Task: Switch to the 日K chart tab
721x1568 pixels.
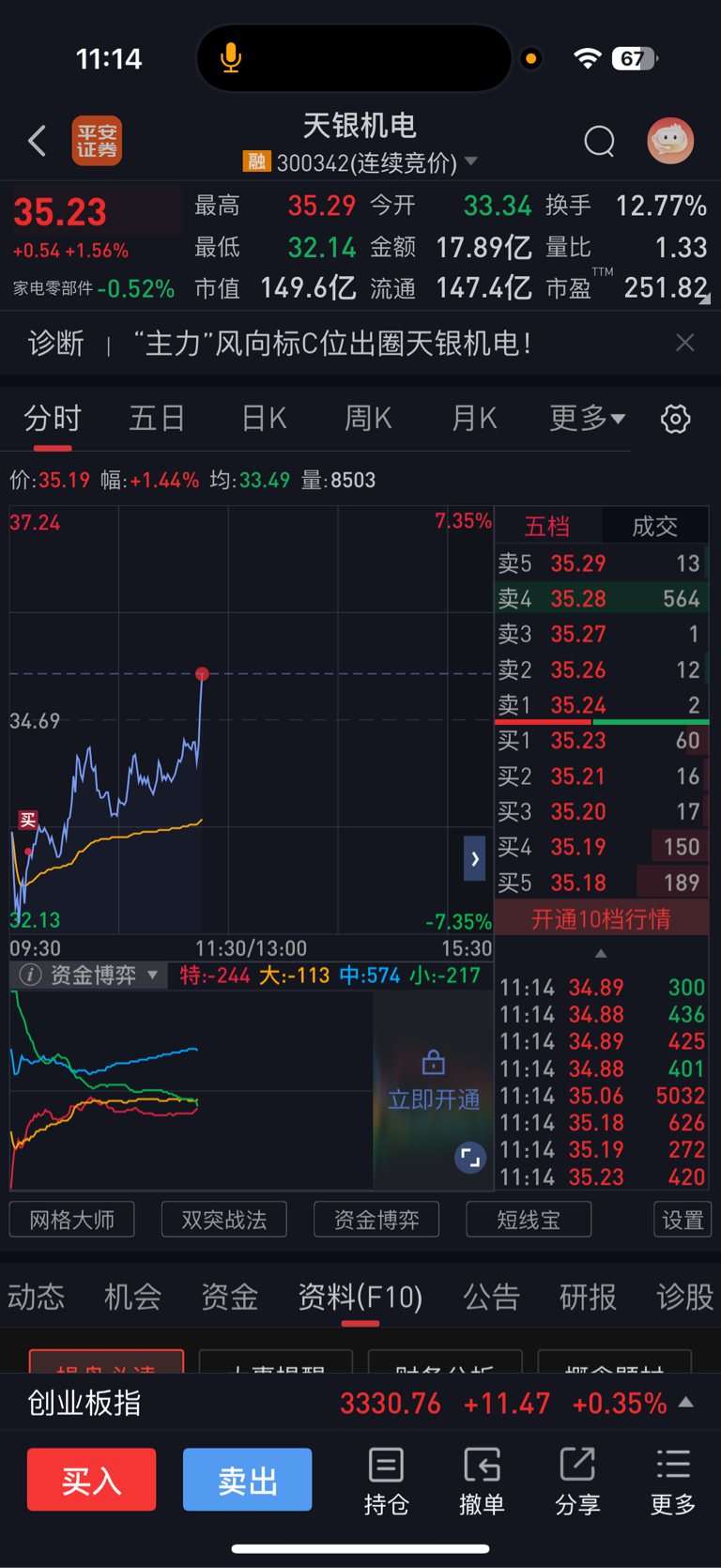Action: [264, 418]
